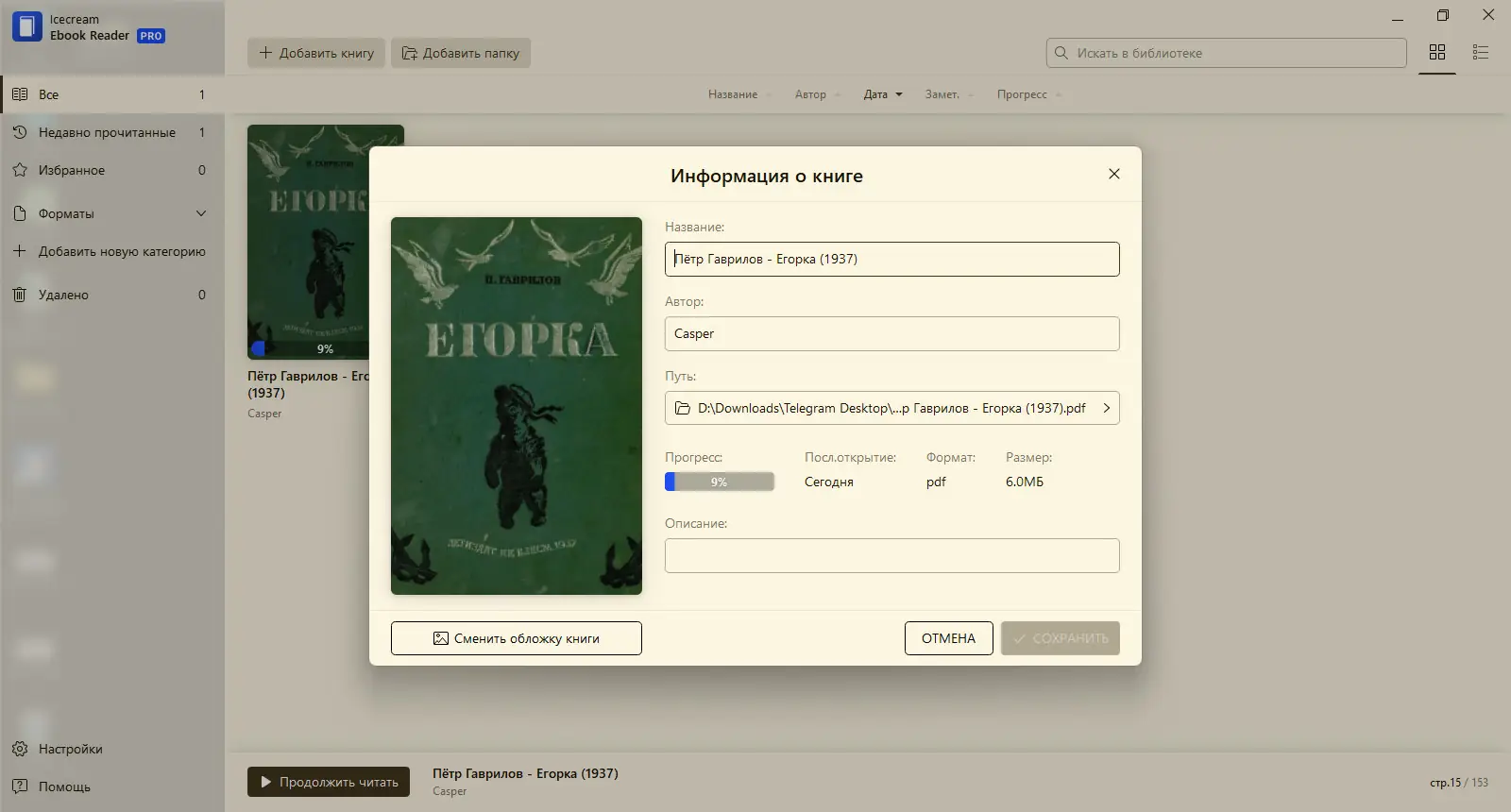
Task: Click the 9% progress bar in dialog
Action: coord(720,482)
